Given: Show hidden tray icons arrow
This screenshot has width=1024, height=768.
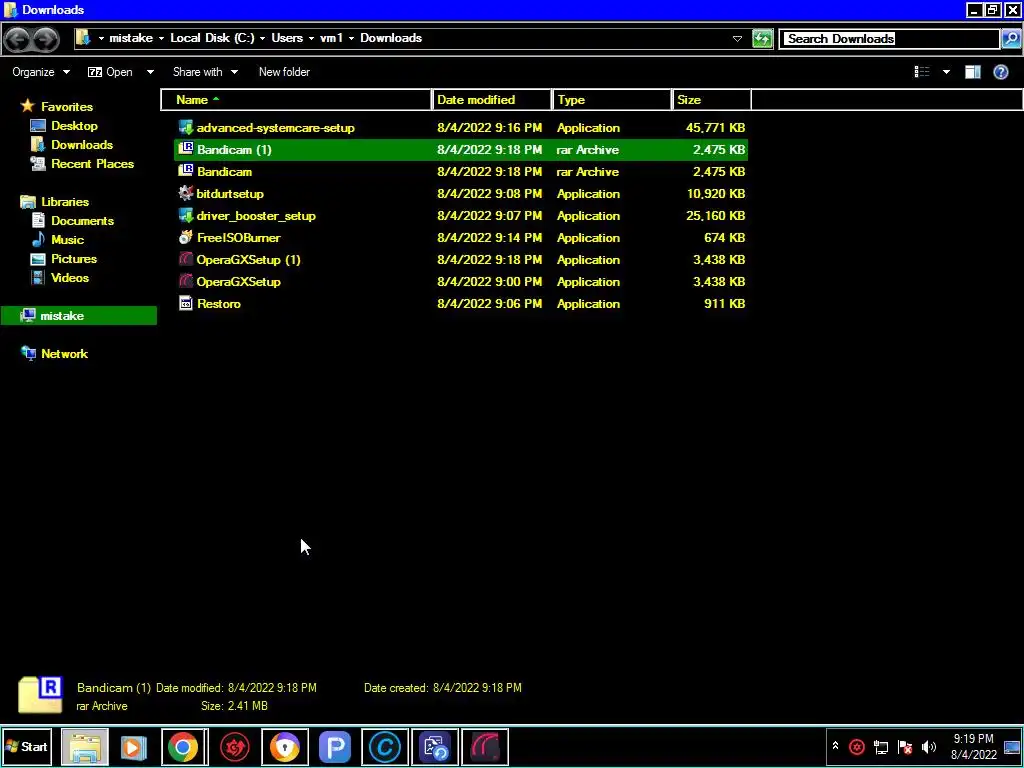Looking at the screenshot, I should coord(835,746).
